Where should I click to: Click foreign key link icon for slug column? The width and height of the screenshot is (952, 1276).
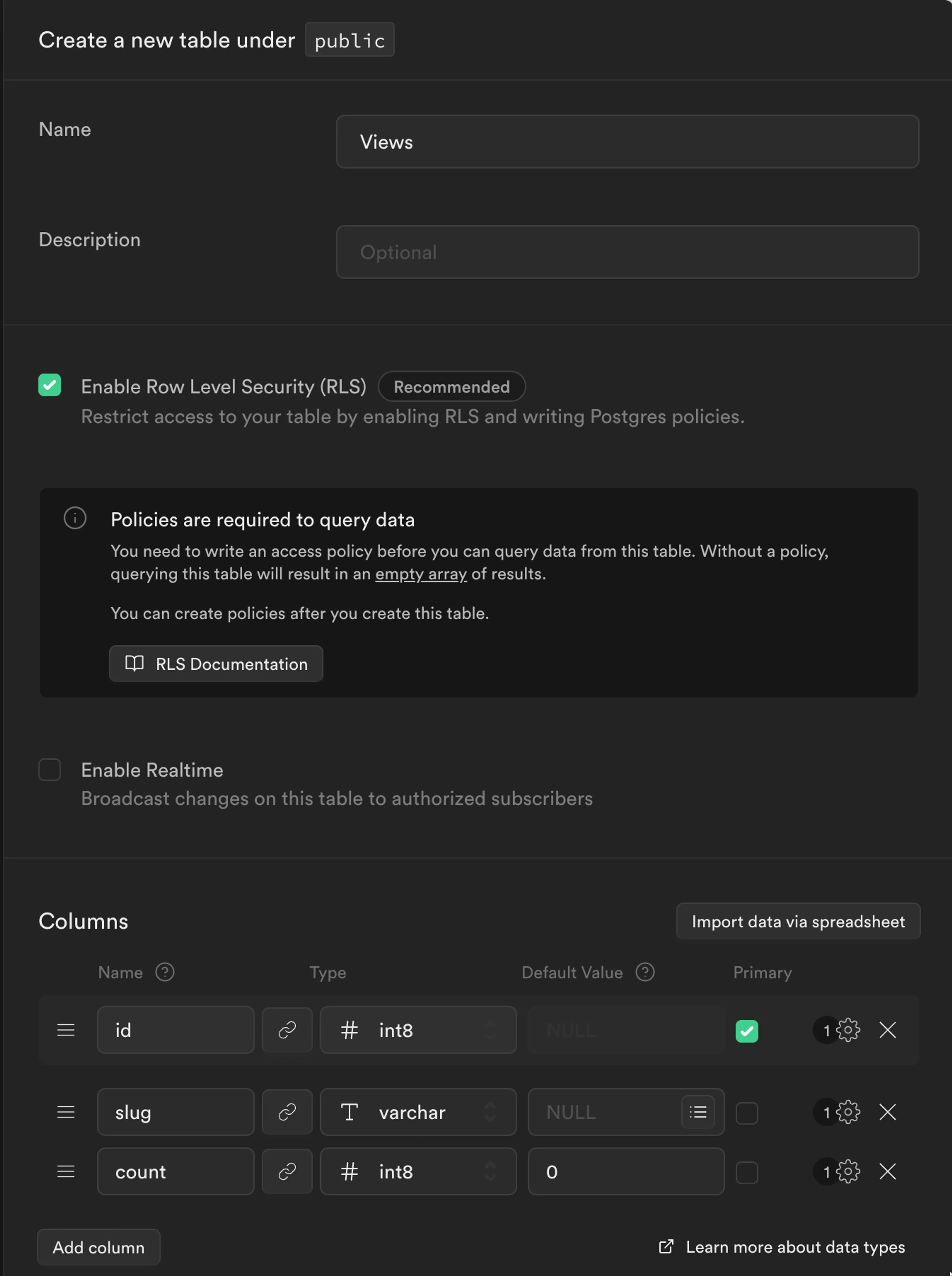click(287, 1112)
